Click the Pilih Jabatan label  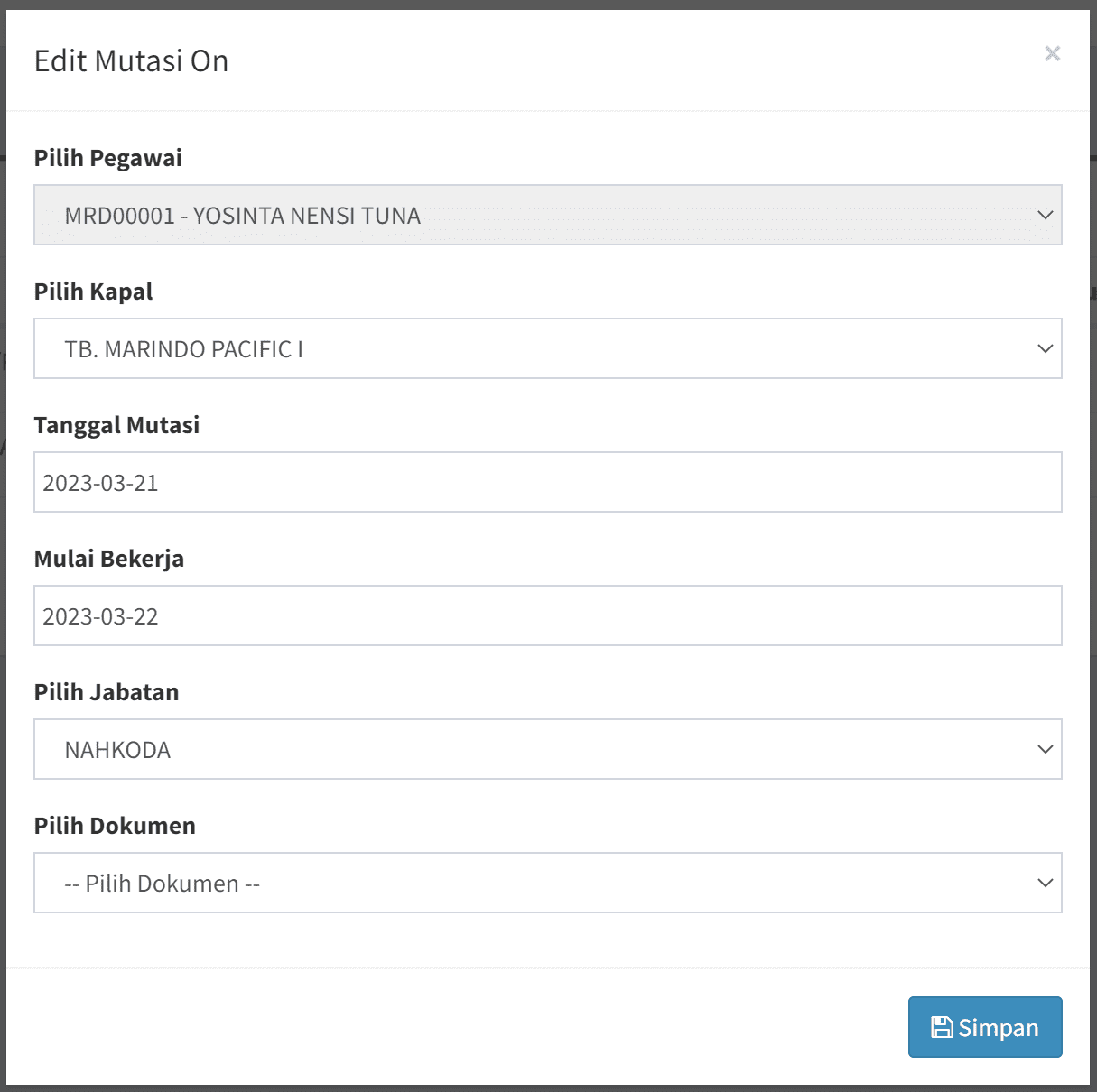(x=107, y=692)
